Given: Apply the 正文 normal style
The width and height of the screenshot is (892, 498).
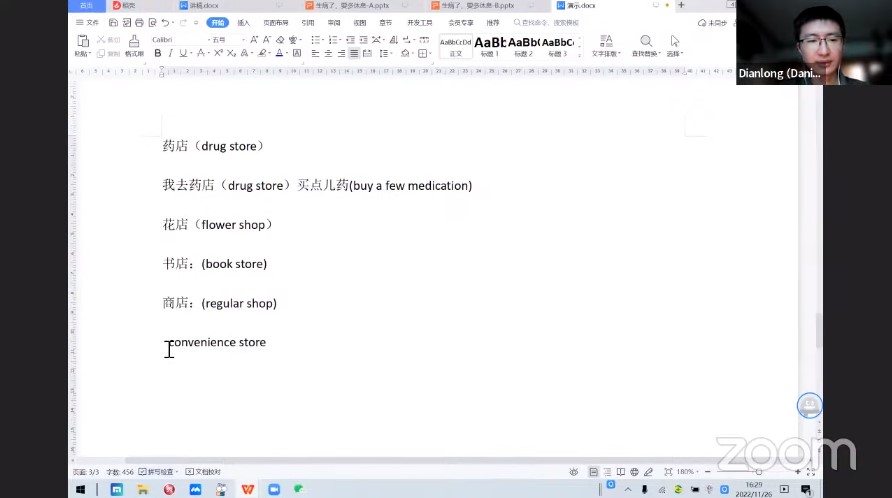Looking at the screenshot, I should click(456, 46).
